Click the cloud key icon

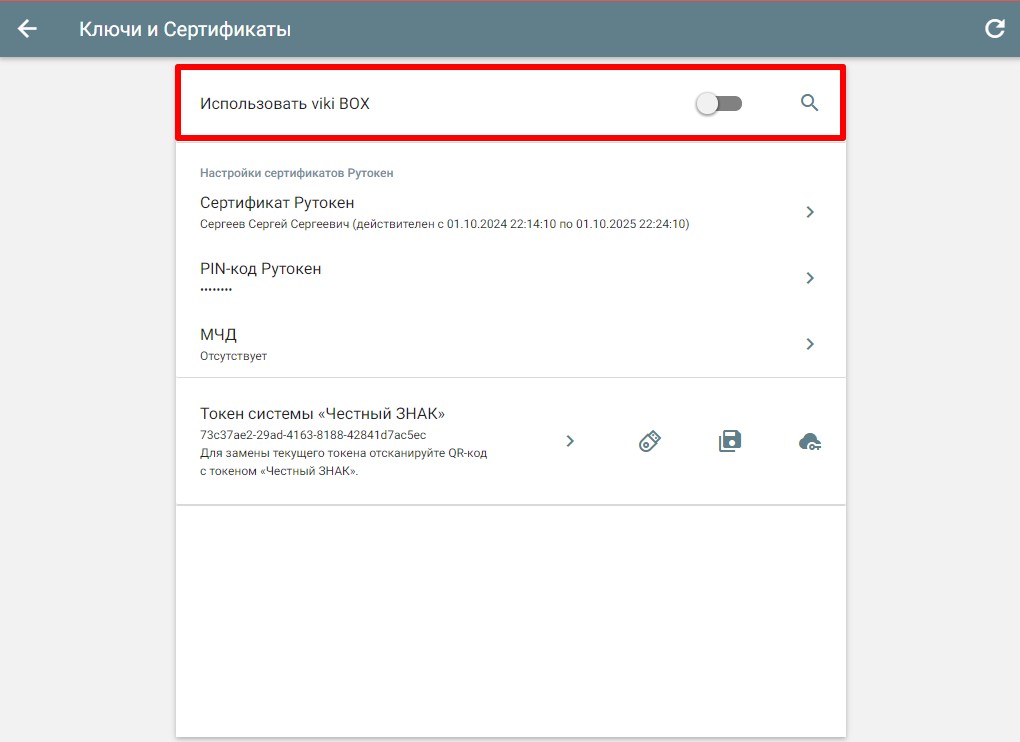coord(810,441)
